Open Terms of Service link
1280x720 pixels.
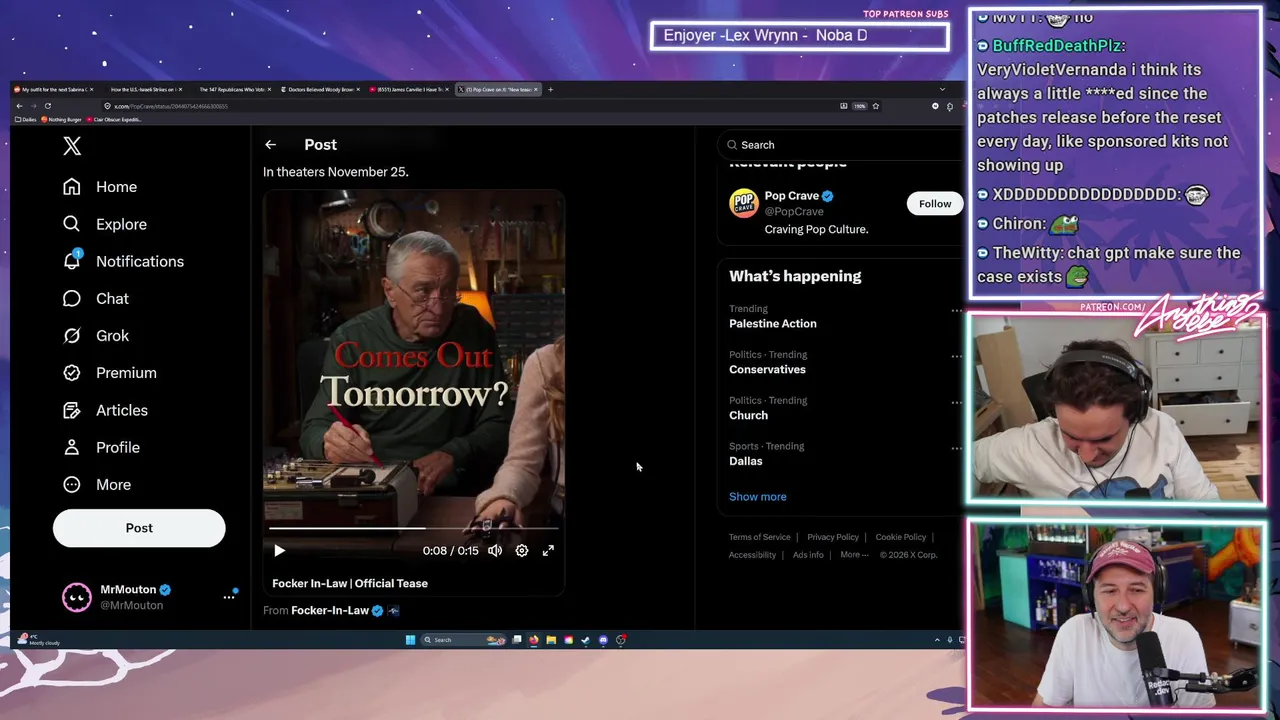pos(759,537)
